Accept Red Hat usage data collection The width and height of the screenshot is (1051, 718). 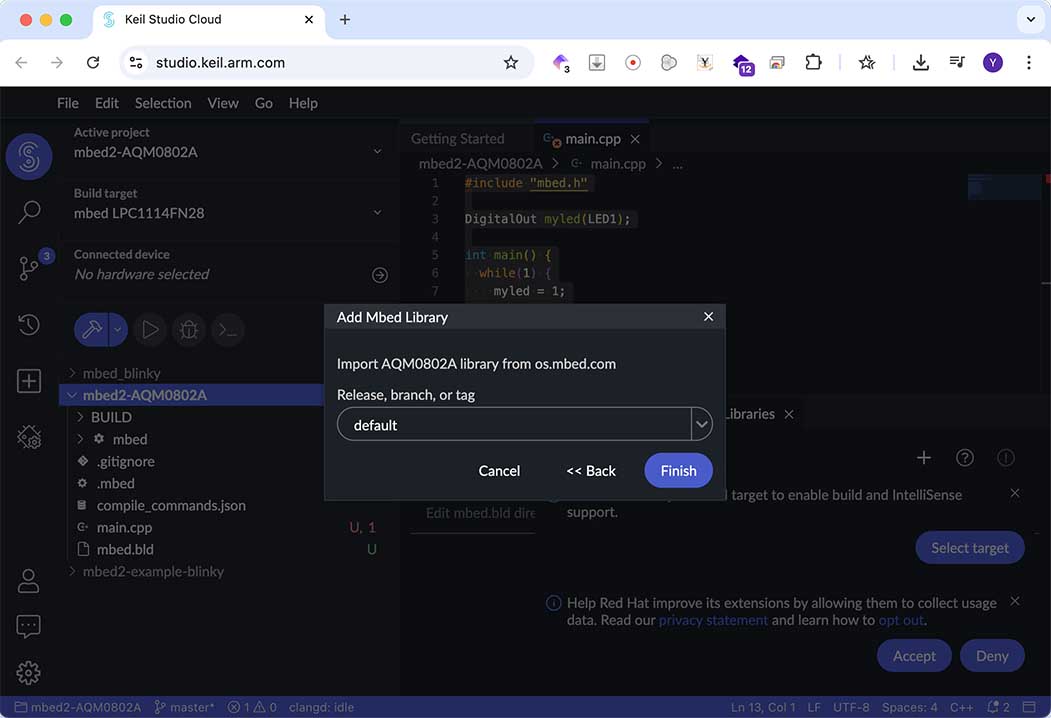pyautogui.click(x=914, y=656)
